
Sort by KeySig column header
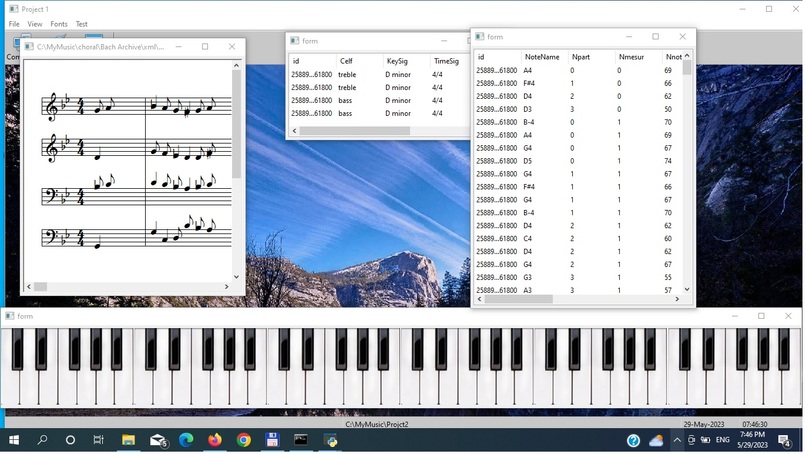click(397, 61)
